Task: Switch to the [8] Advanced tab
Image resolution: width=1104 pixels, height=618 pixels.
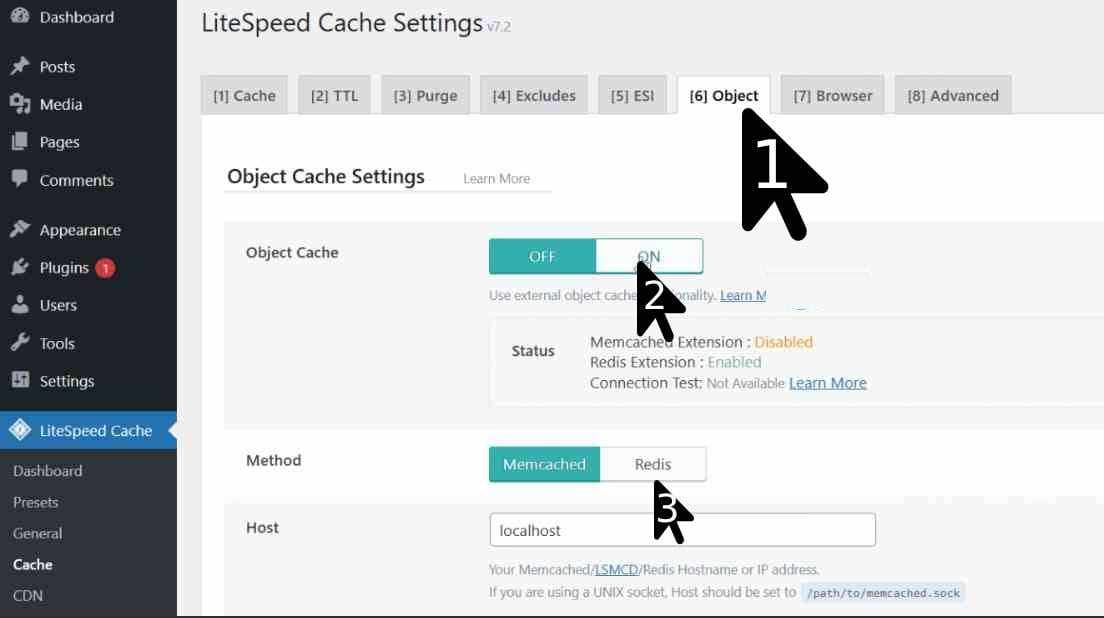Action: click(952, 96)
